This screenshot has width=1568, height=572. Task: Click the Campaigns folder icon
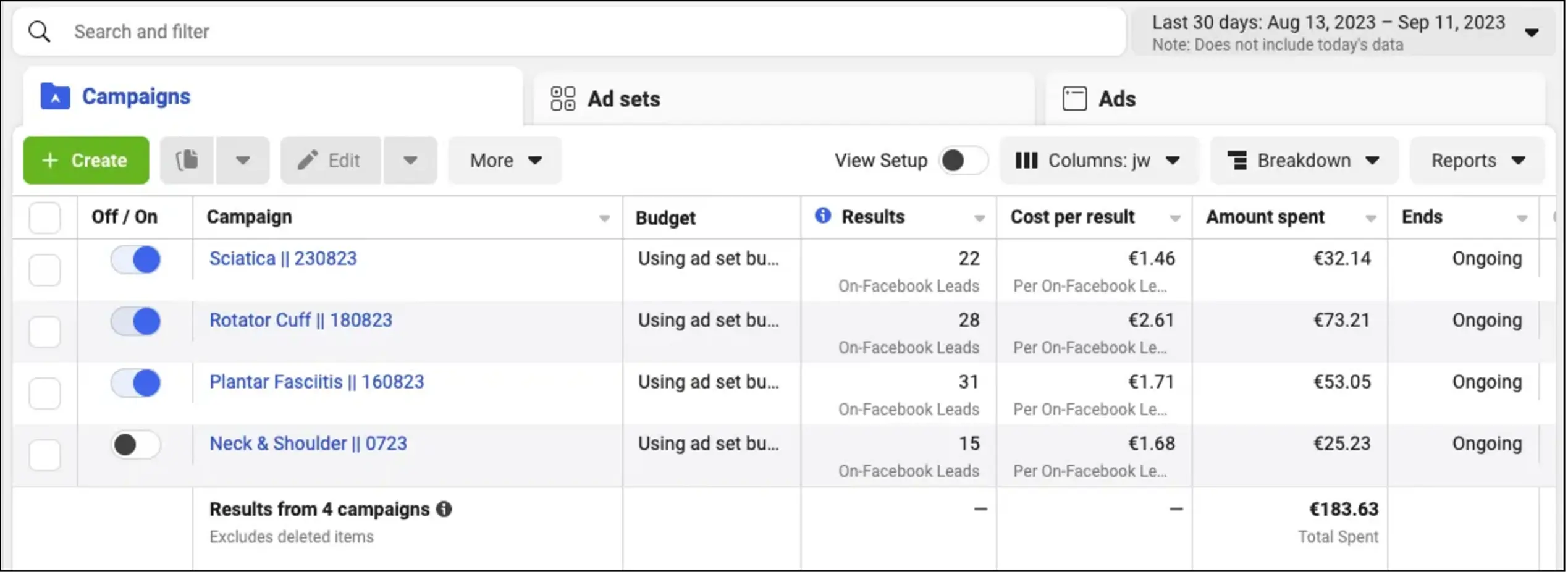click(x=55, y=97)
